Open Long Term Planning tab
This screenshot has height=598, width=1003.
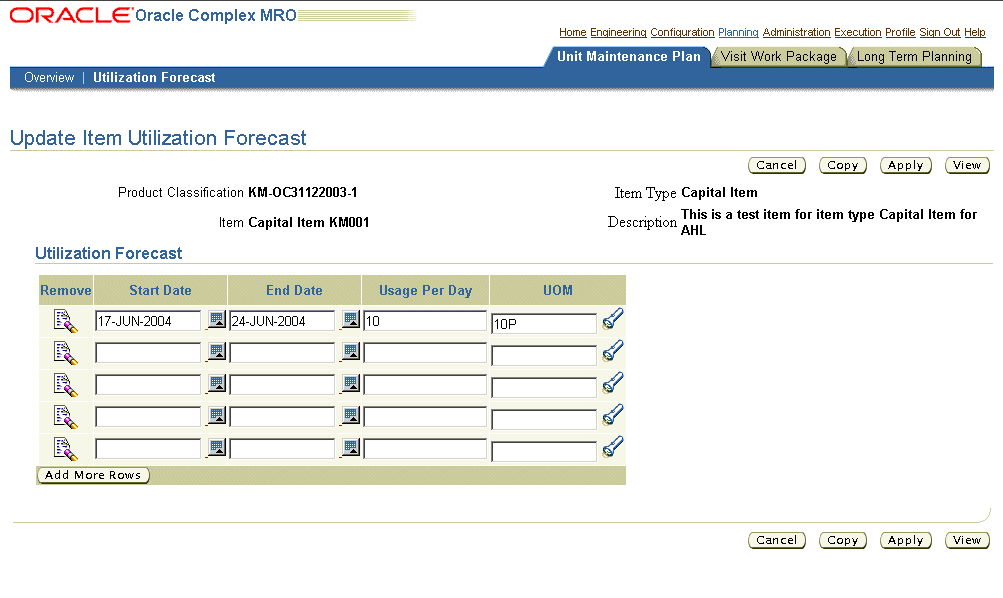point(914,57)
